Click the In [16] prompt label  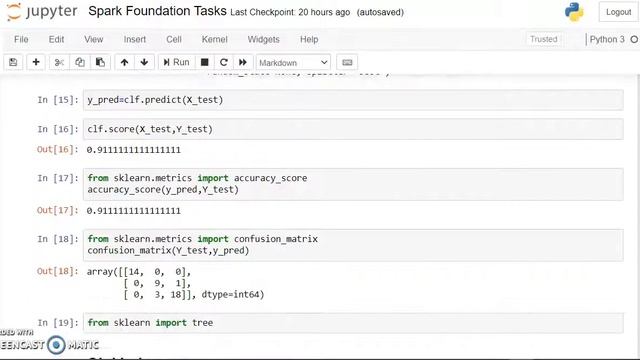[58, 129]
